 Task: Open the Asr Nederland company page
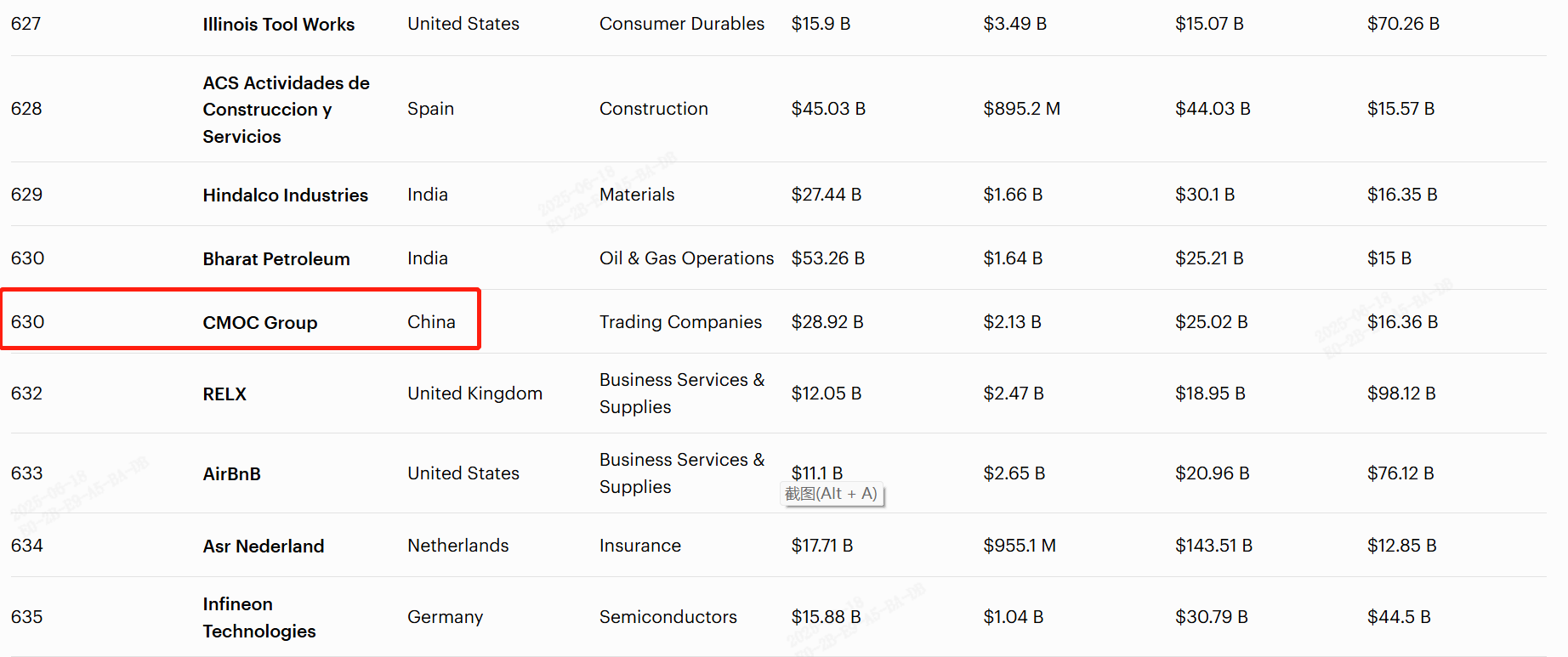[x=263, y=547]
